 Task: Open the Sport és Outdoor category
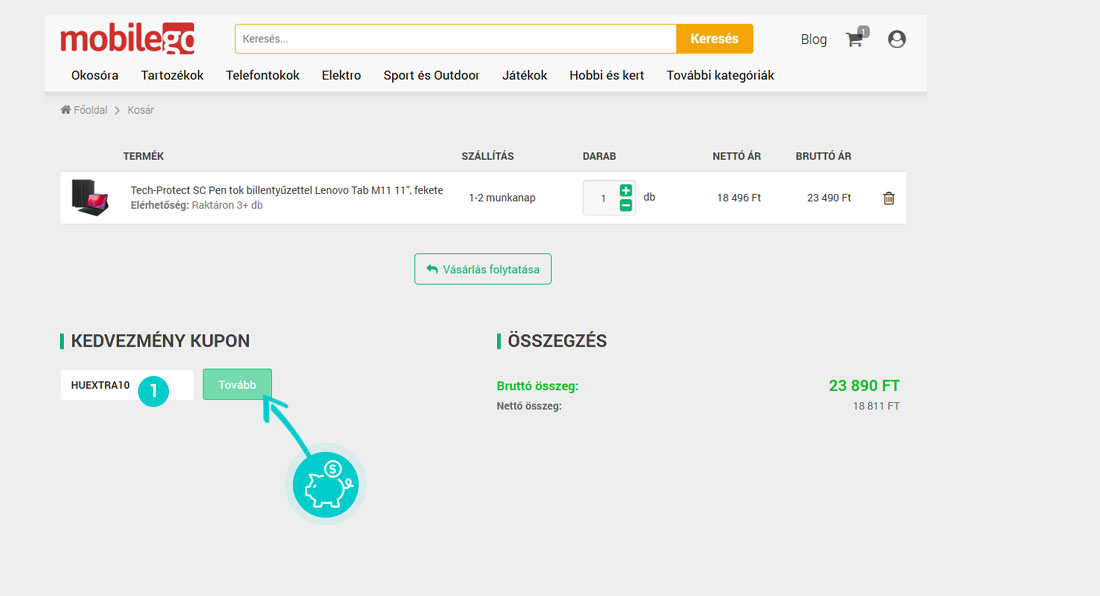coord(431,75)
